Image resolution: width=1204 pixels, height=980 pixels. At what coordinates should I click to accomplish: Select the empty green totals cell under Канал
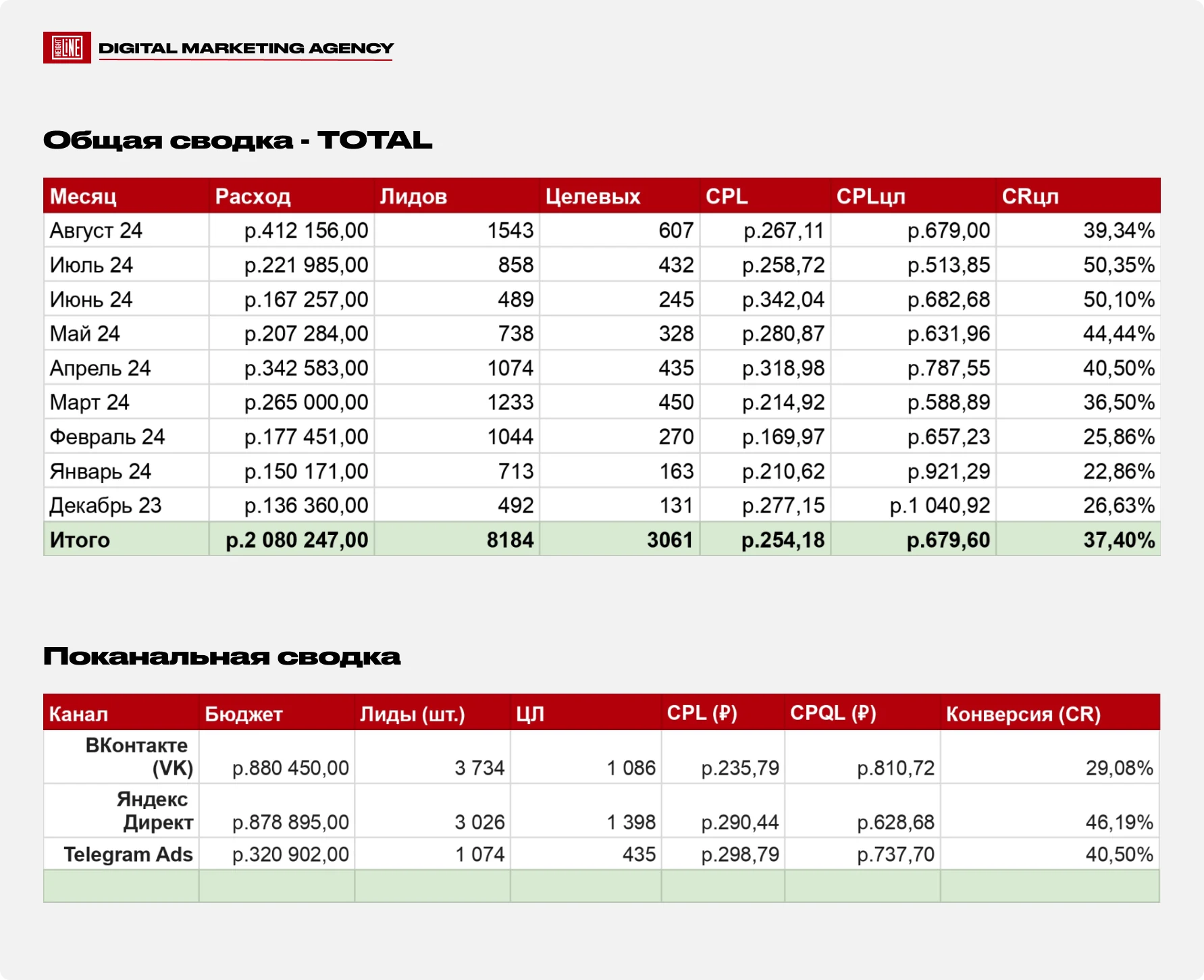point(122,886)
